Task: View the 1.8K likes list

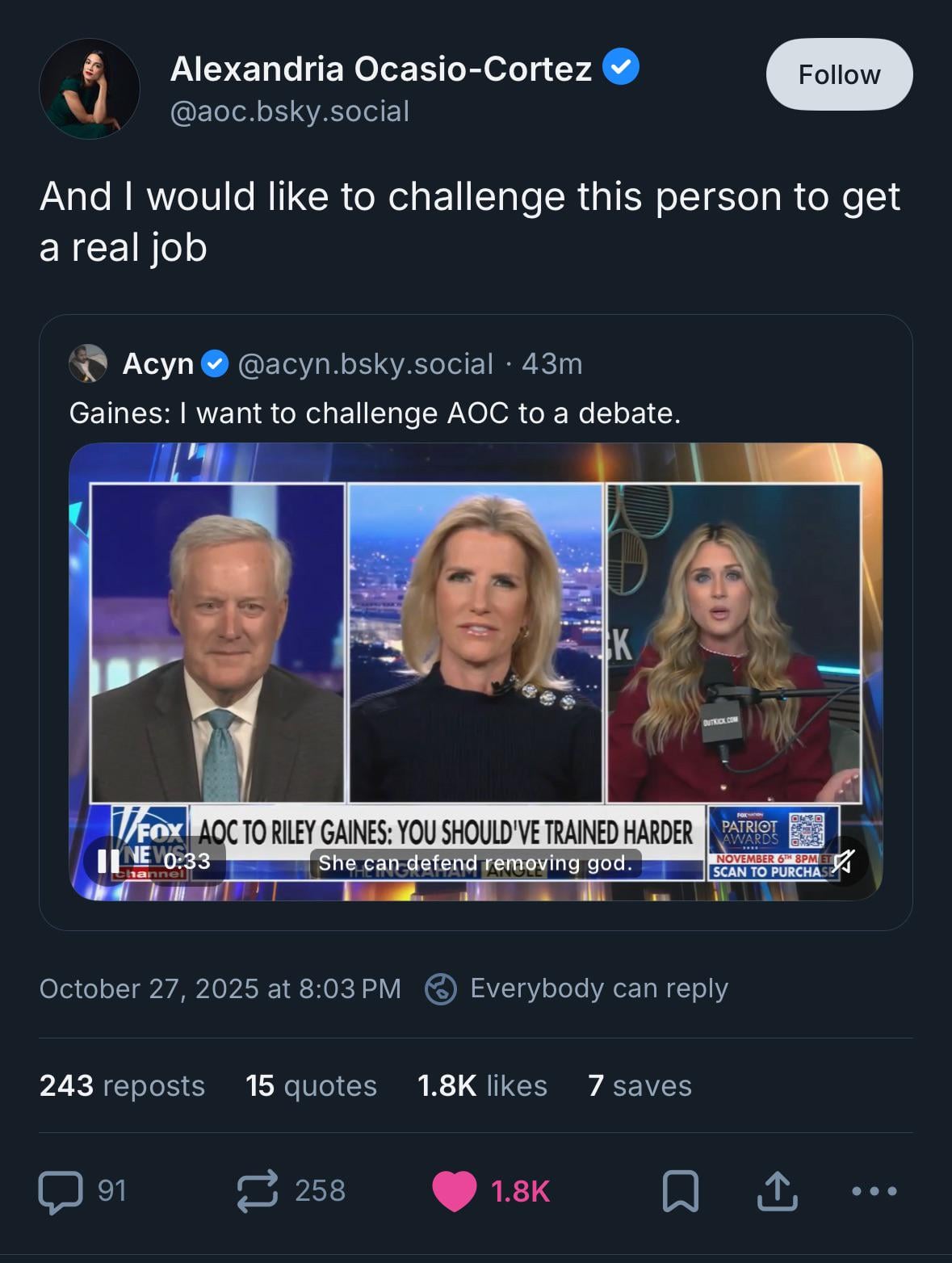Action: tap(482, 1086)
